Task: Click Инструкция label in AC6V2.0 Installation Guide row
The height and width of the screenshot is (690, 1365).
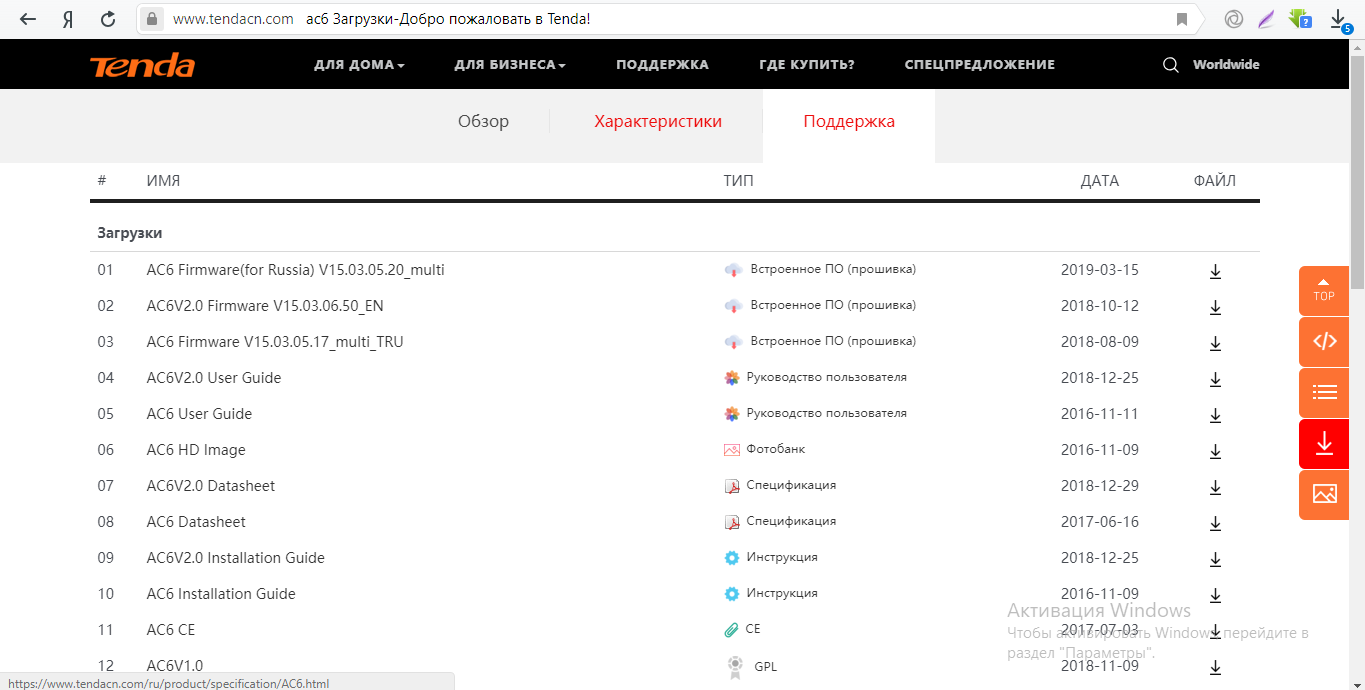Action: (782, 557)
